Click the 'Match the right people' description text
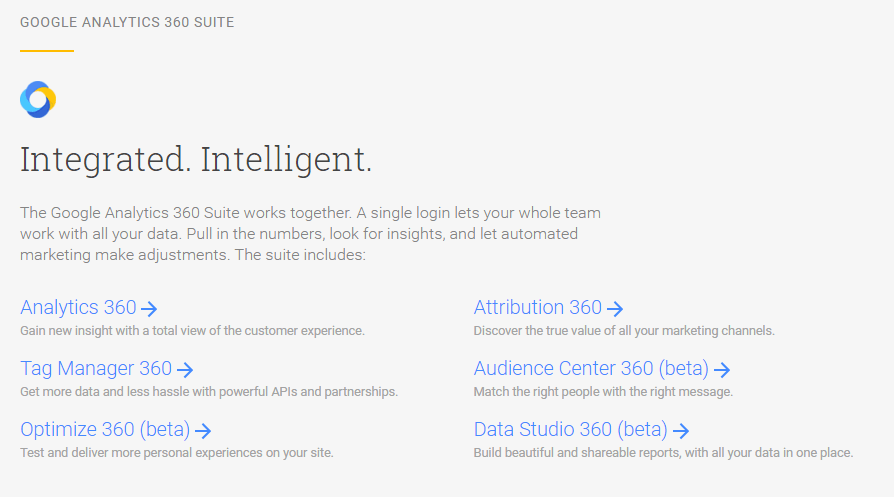Screen dimensions: 894x497 603,392
